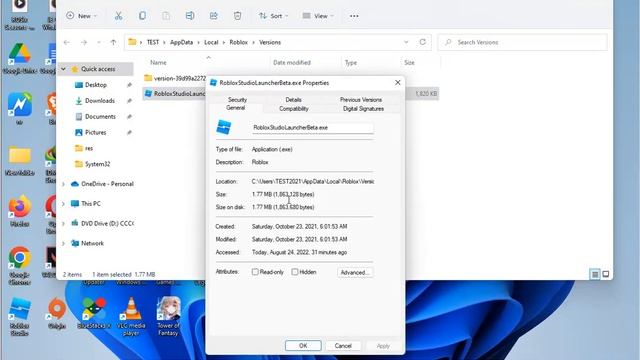Select the General tab
The image size is (640, 360).
[236, 108]
